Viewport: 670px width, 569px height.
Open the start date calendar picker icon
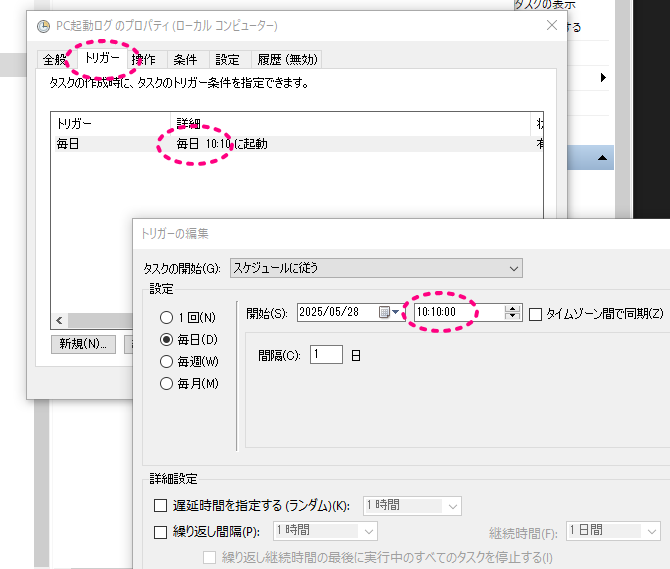click(x=384, y=313)
